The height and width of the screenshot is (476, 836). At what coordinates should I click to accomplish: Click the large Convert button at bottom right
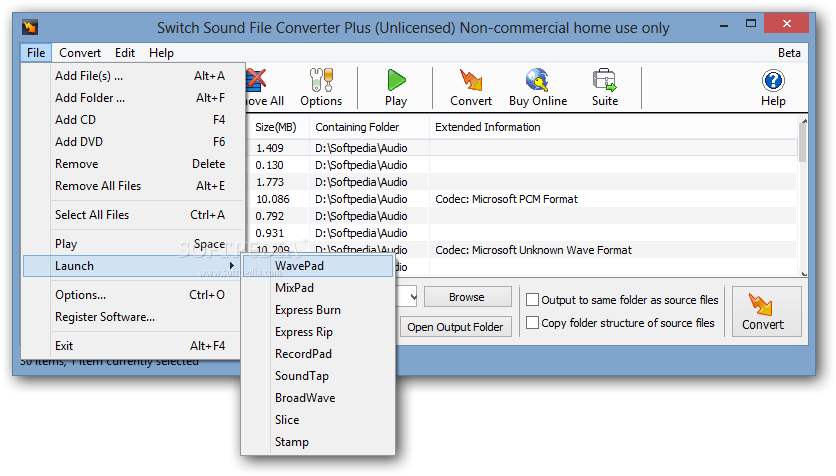tap(767, 312)
